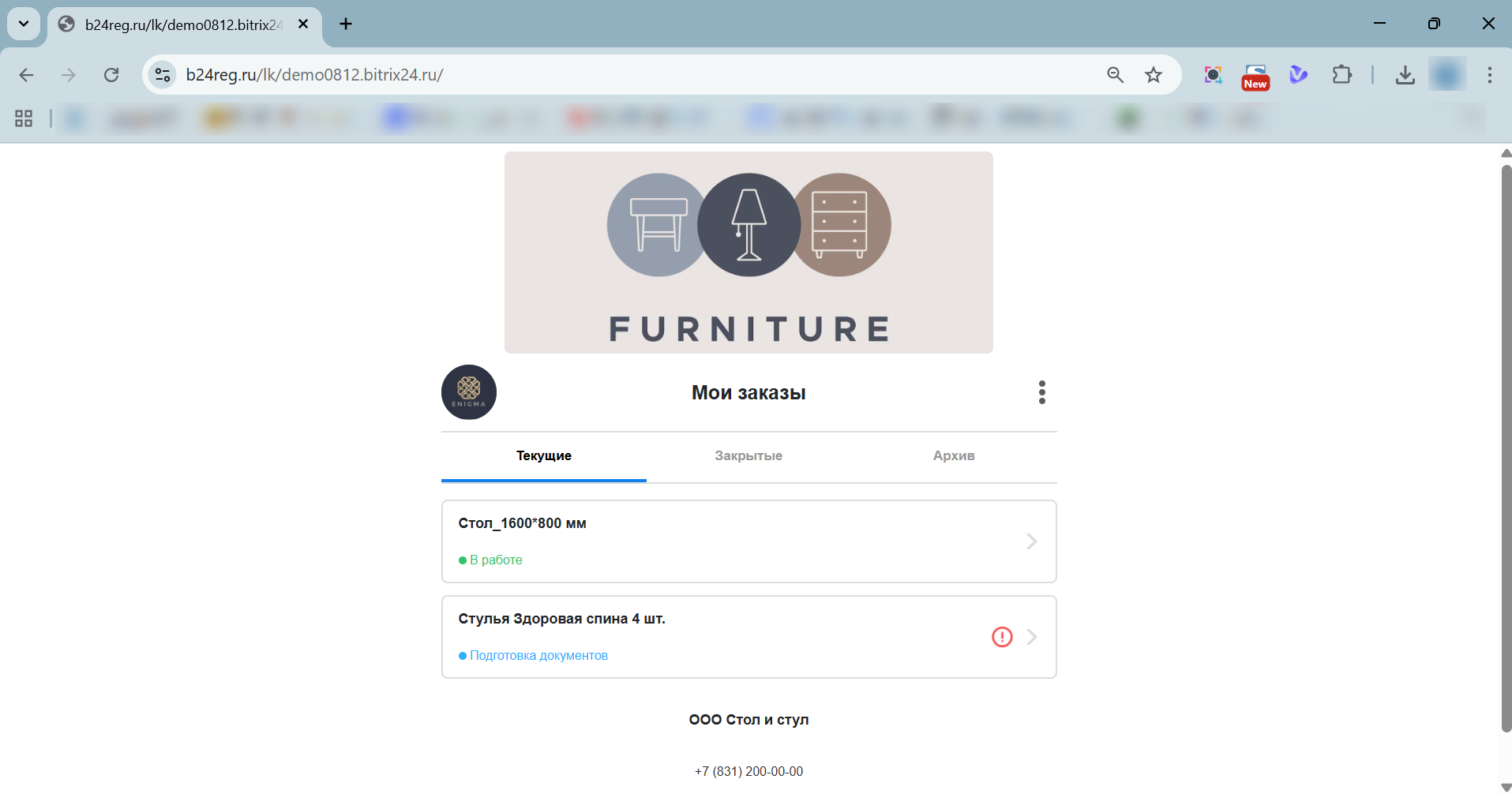
Task: Click the zoom magnifier icon in address bar
Action: click(1115, 75)
